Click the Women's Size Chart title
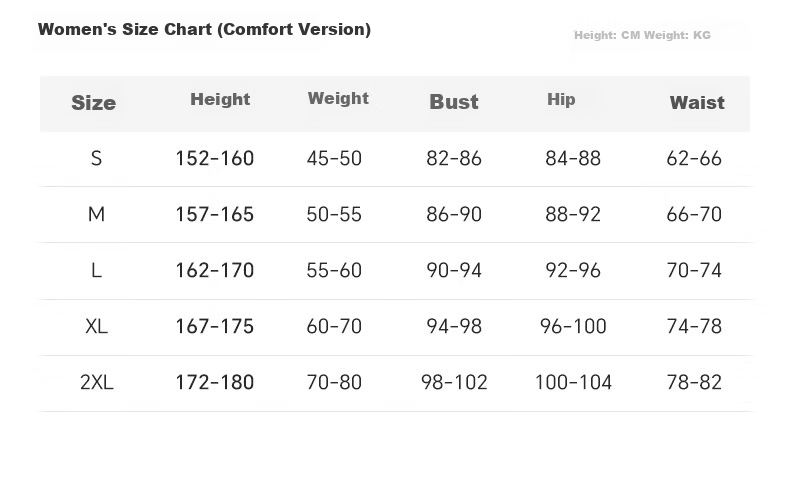The width and height of the screenshot is (790, 489). pos(205,30)
